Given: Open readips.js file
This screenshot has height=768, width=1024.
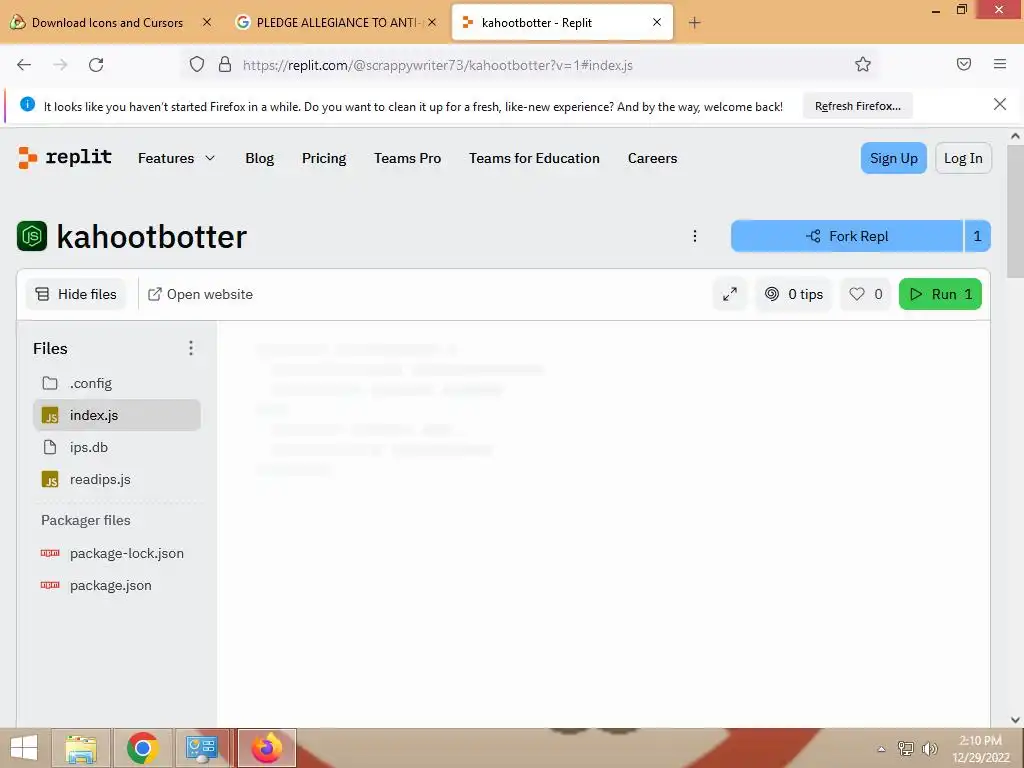Looking at the screenshot, I should tap(117, 479).
